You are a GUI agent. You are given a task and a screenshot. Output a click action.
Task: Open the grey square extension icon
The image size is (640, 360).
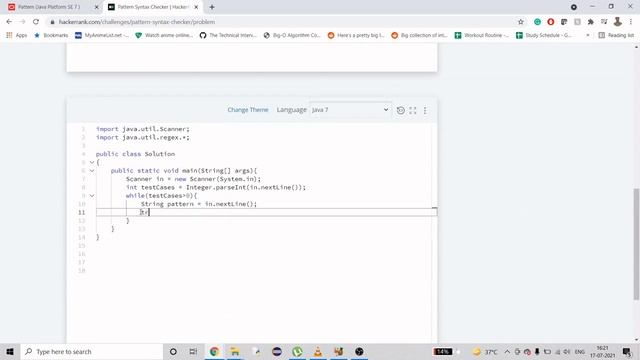[577, 22]
